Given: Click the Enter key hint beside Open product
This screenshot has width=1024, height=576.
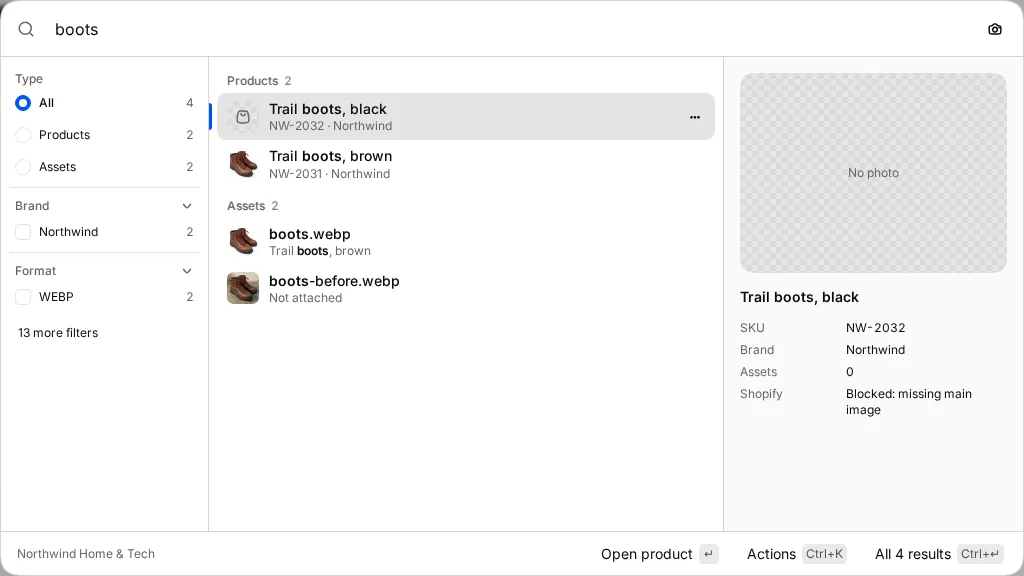Looking at the screenshot, I should (x=709, y=554).
